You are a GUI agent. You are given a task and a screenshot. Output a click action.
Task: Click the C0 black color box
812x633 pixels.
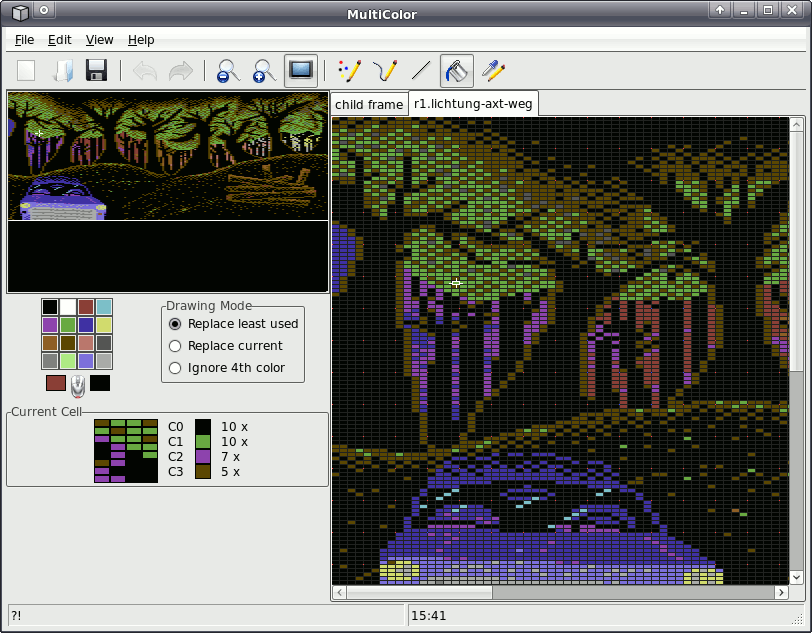(x=202, y=427)
